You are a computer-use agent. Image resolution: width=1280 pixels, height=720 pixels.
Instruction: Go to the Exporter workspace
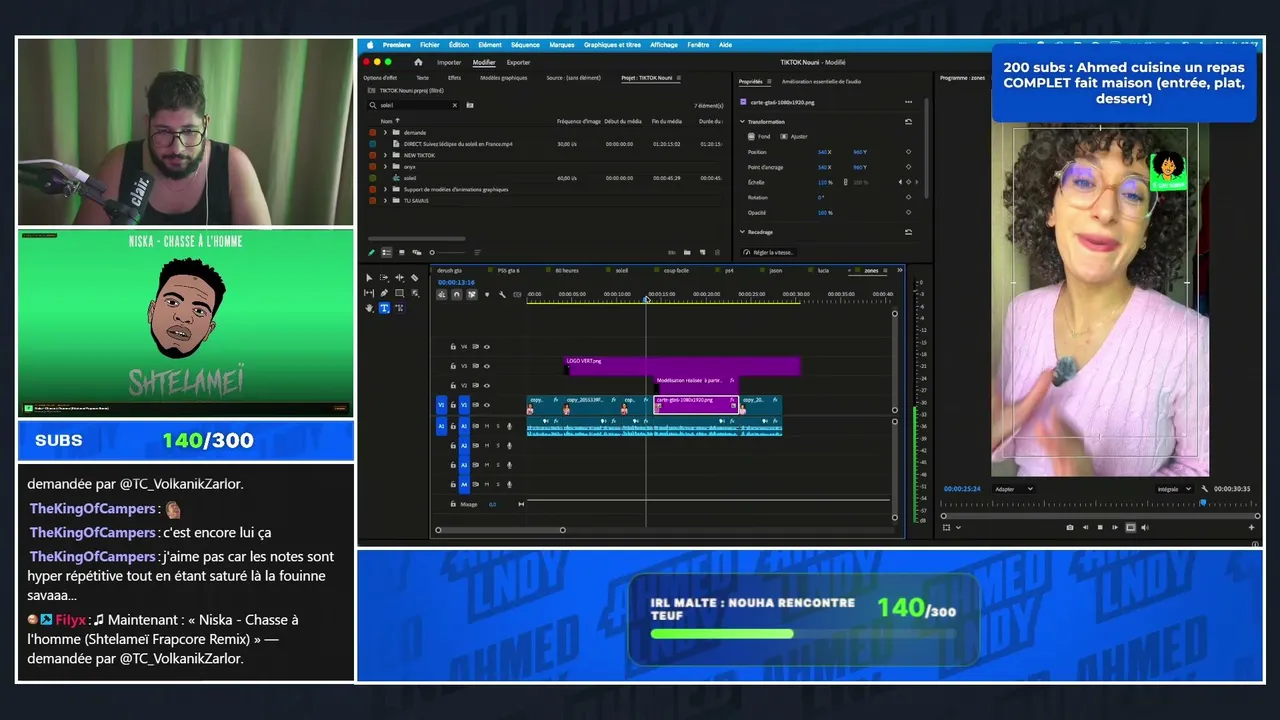pos(518,62)
